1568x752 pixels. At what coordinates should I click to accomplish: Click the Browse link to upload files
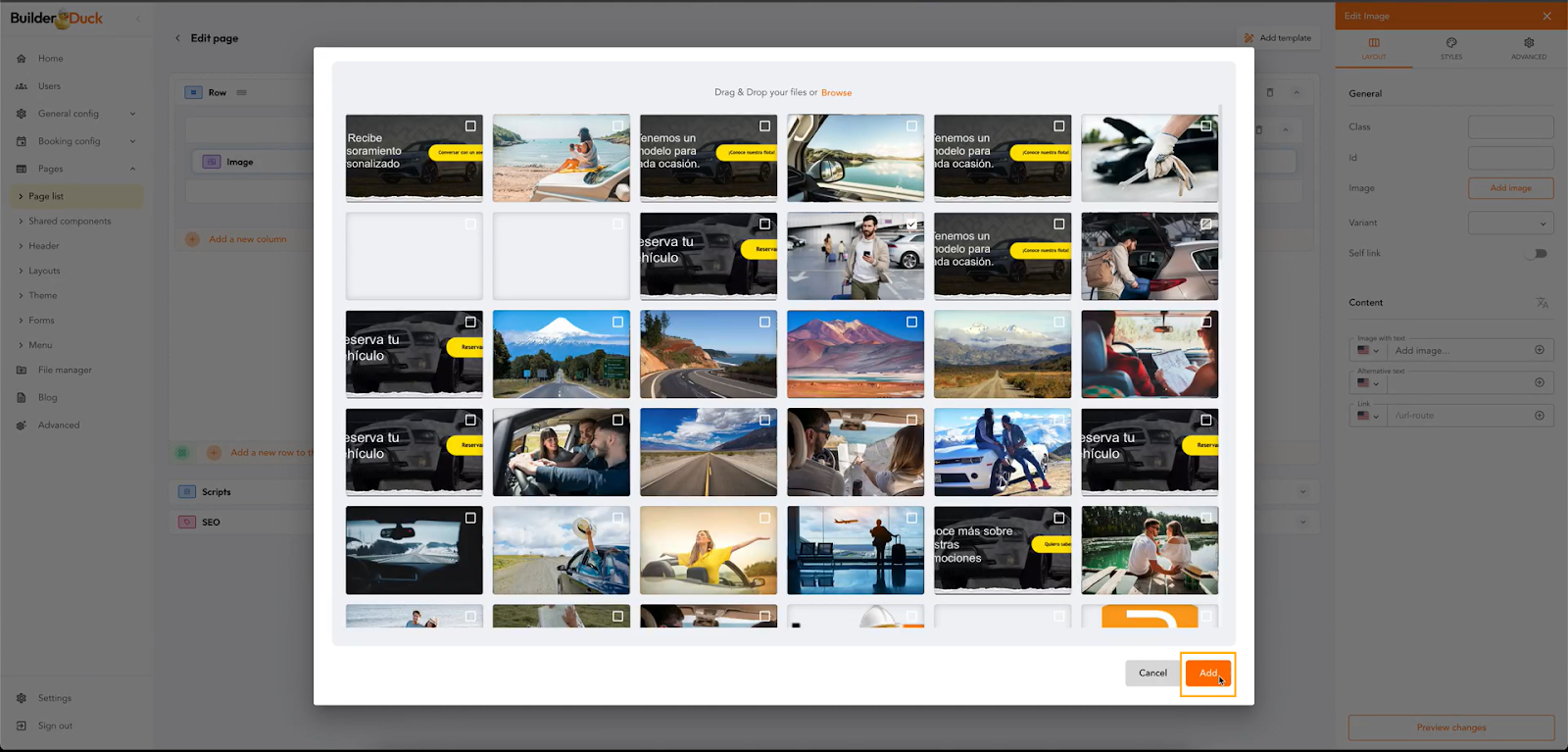tap(836, 93)
